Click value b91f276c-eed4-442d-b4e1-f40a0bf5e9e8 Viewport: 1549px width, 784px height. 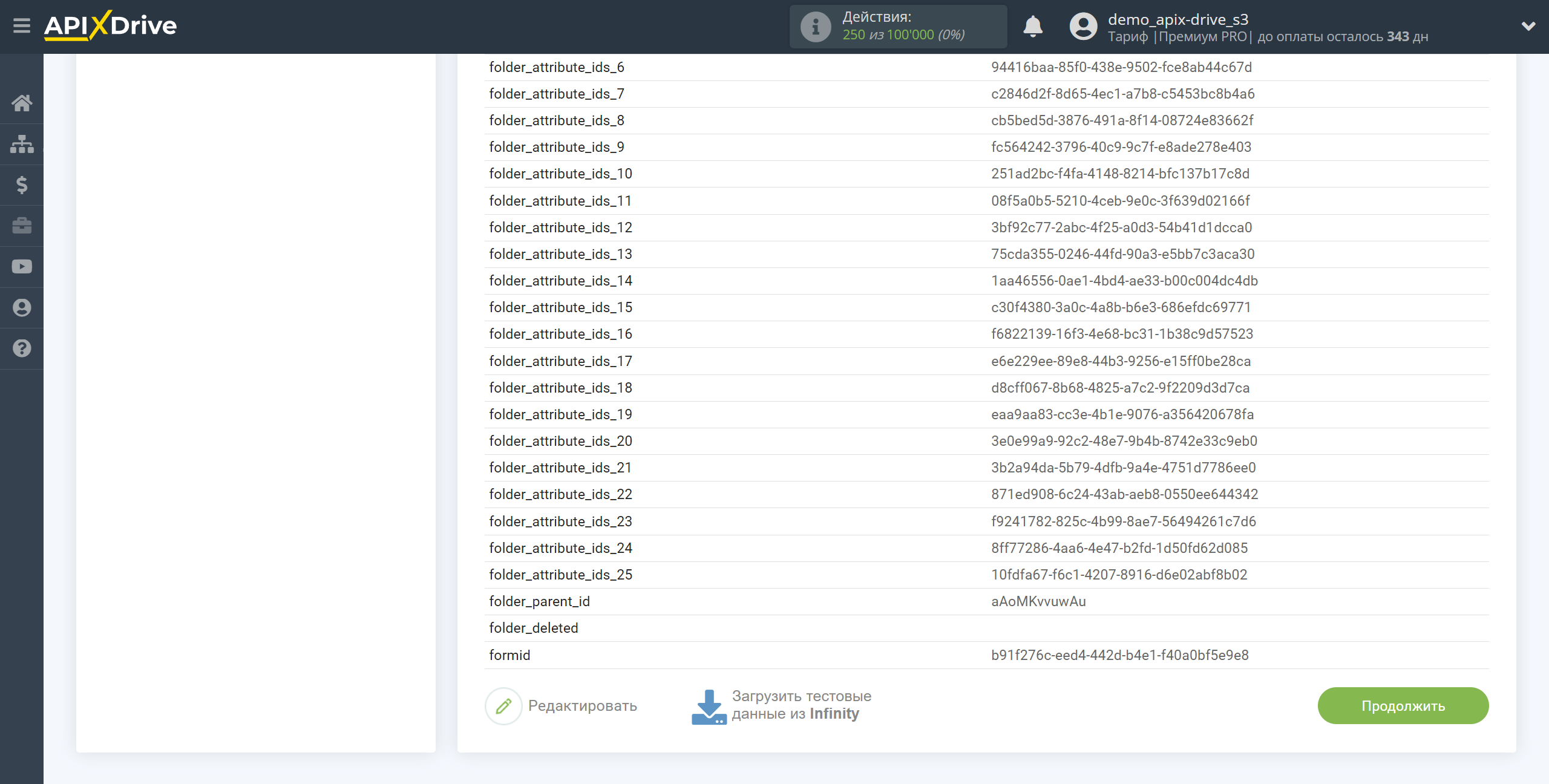(x=1120, y=655)
